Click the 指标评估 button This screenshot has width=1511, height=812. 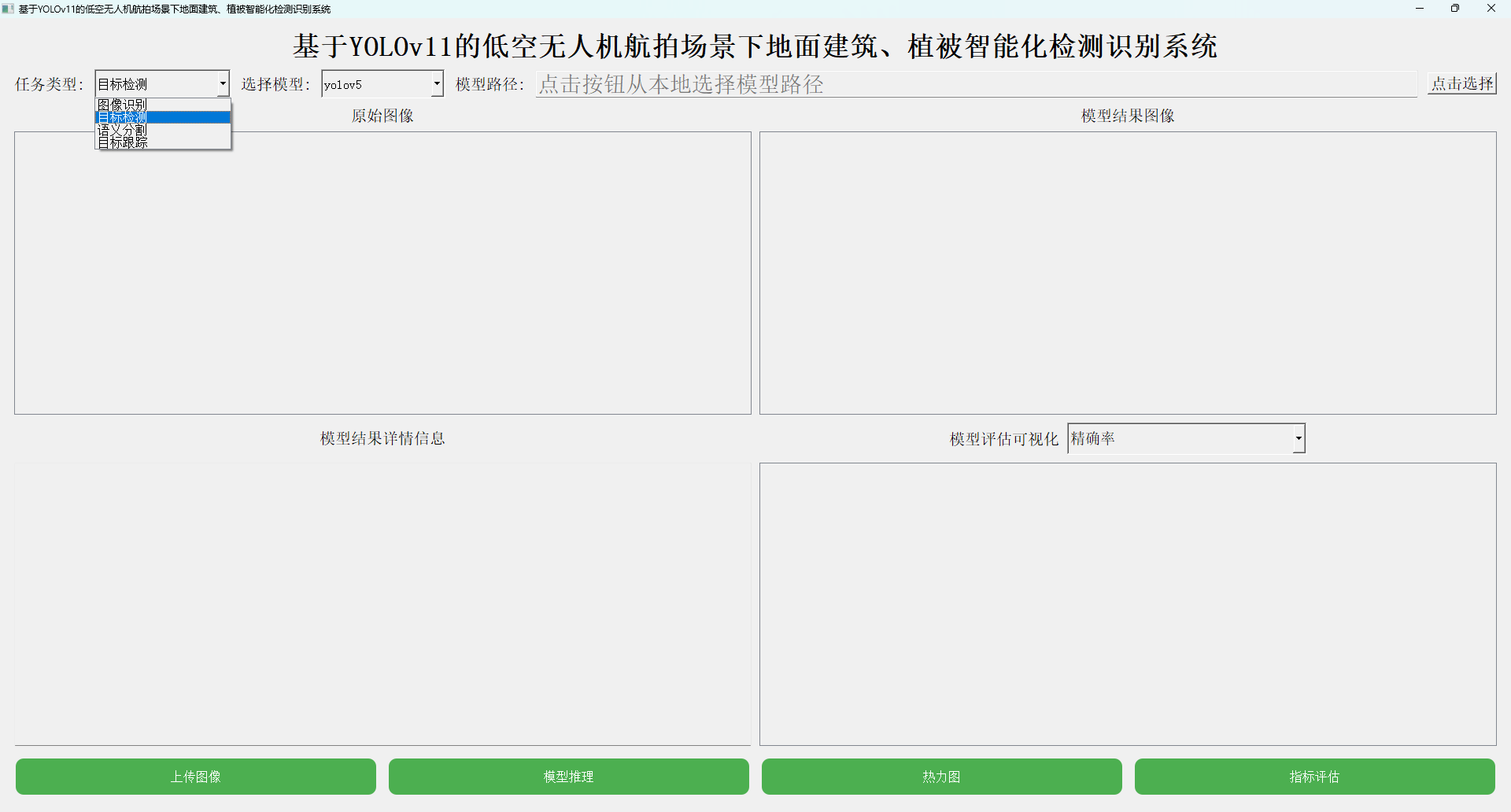(1315, 777)
